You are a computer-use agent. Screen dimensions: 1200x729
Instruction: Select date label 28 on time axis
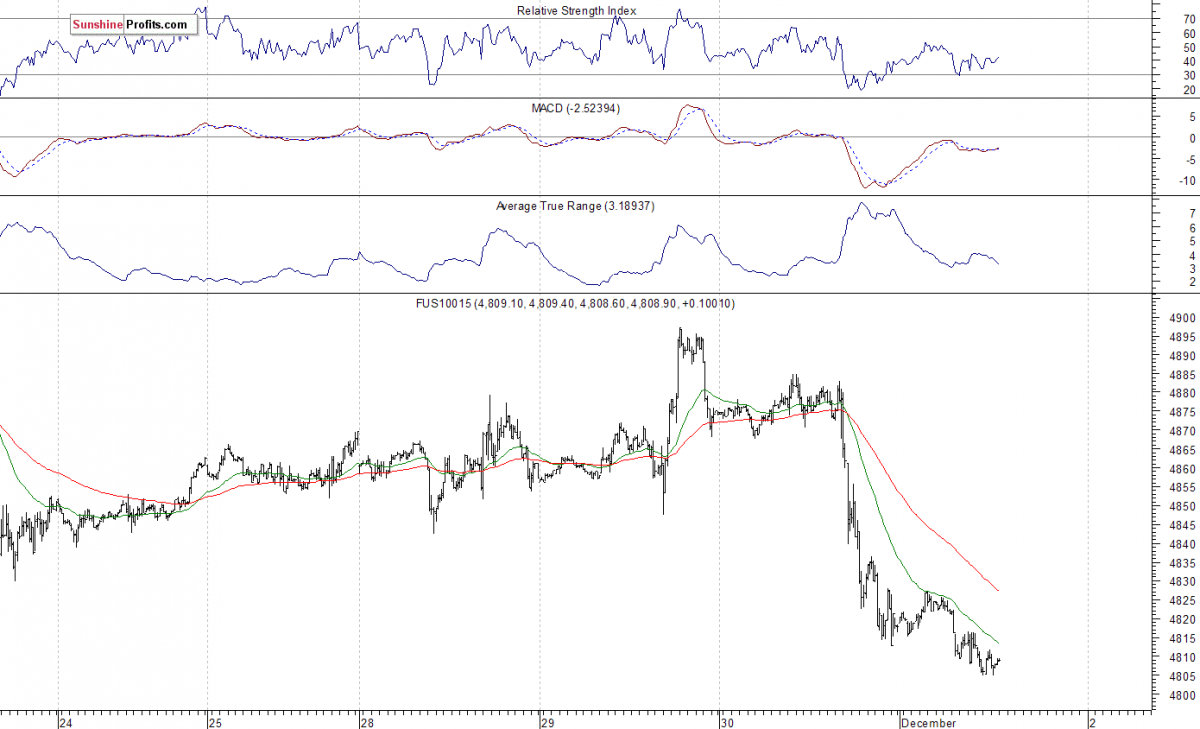[368, 721]
